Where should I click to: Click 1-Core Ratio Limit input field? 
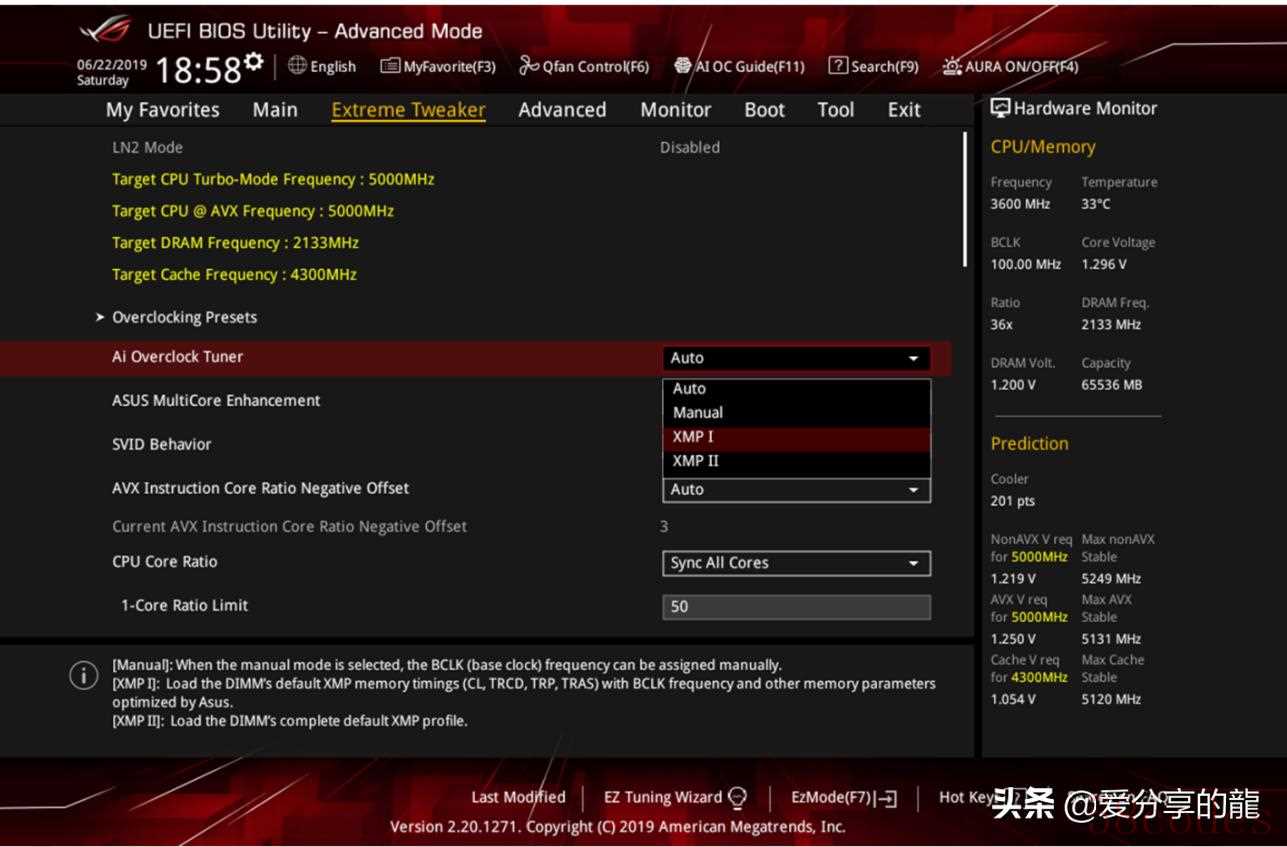tap(796, 607)
